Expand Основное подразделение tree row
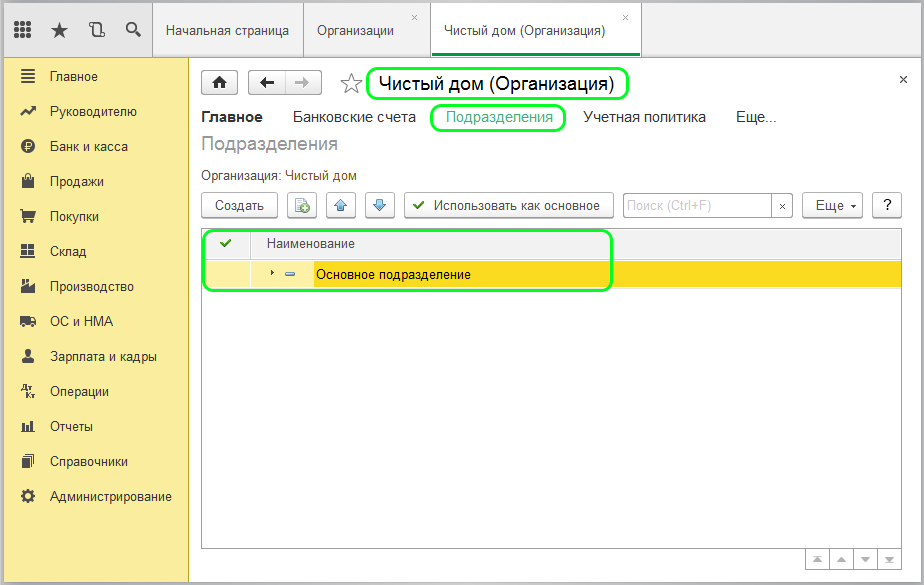The image size is (924, 585). (272, 273)
